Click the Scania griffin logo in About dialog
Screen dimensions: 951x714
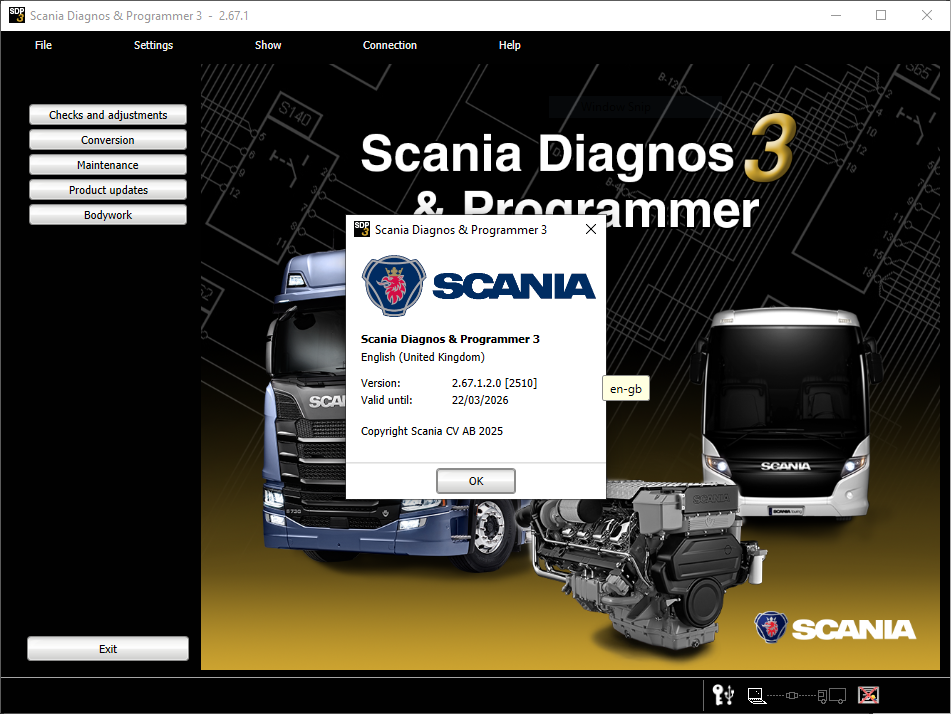pyautogui.click(x=394, y=285)
